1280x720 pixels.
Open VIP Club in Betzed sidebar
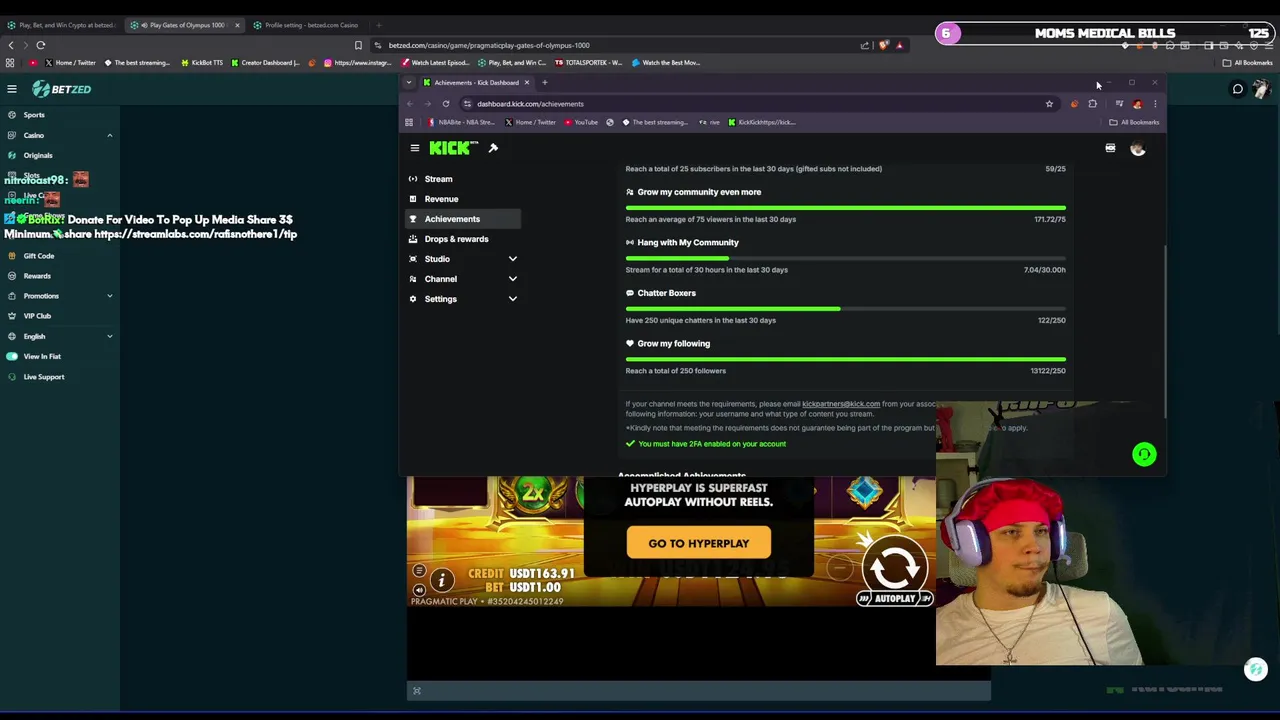[37, 316]
